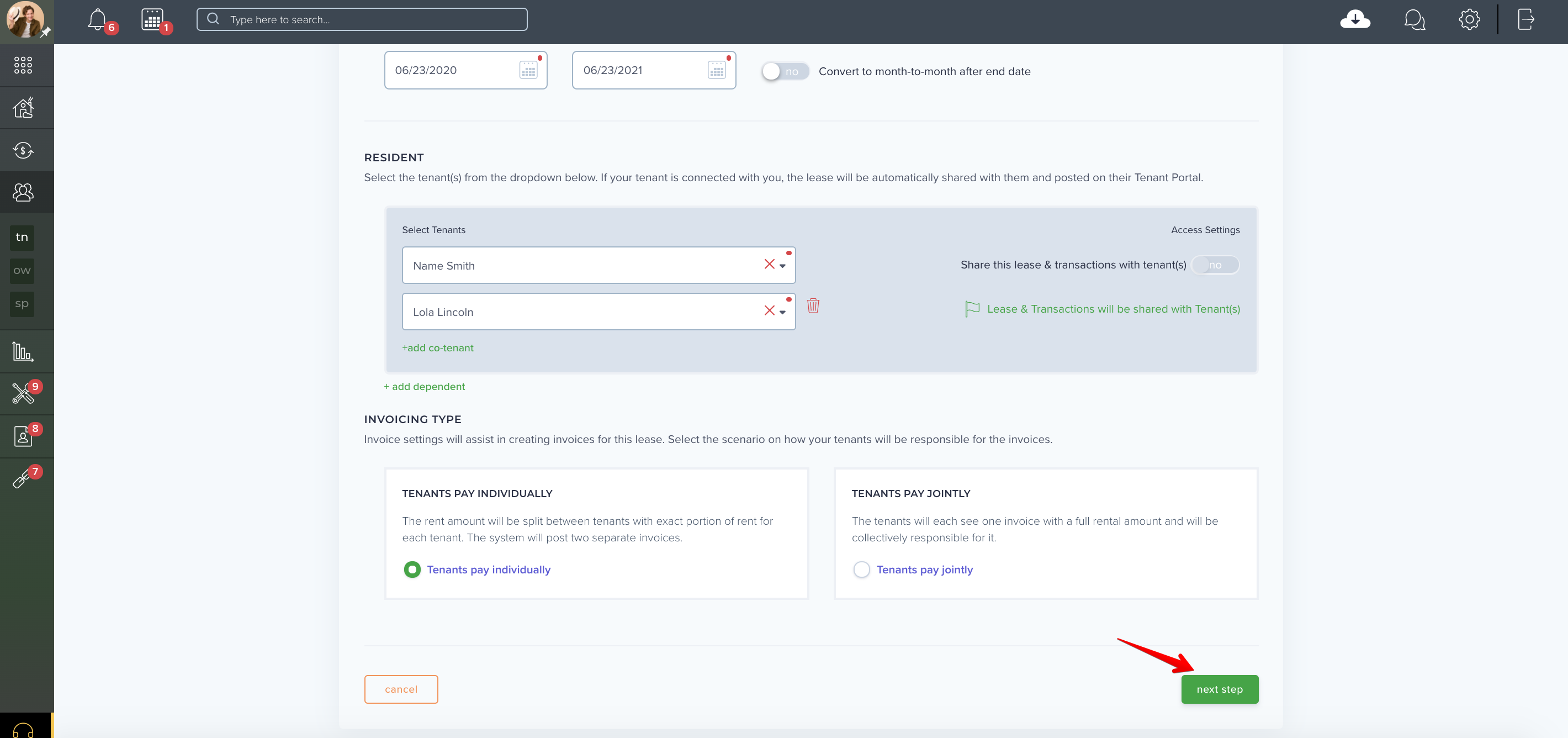The image size is (1568, 738).
Task: Delete the Lola Lincoln co-tenant row
Action: pos(813,305)
